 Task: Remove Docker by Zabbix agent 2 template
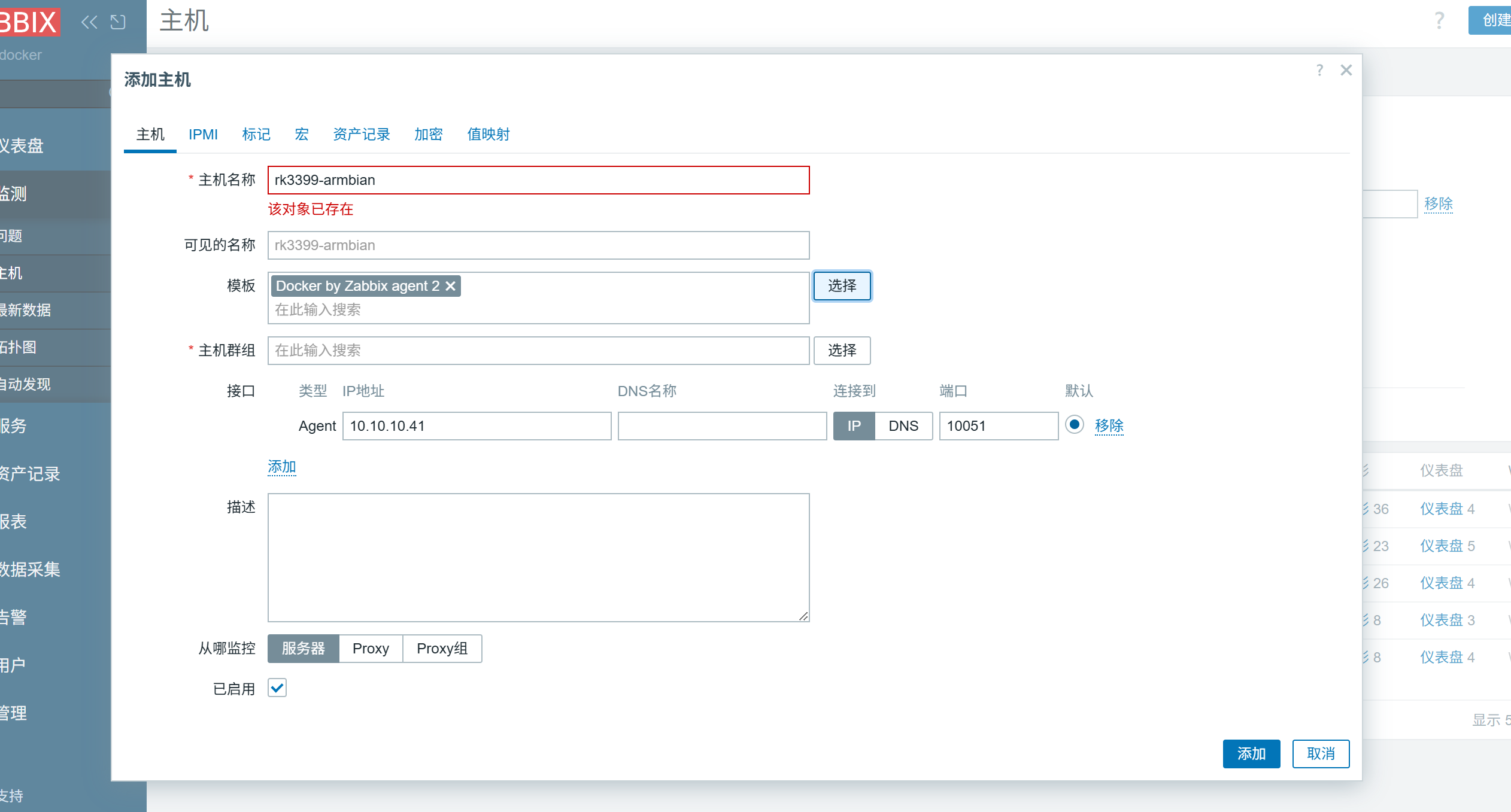pos(451,287)
